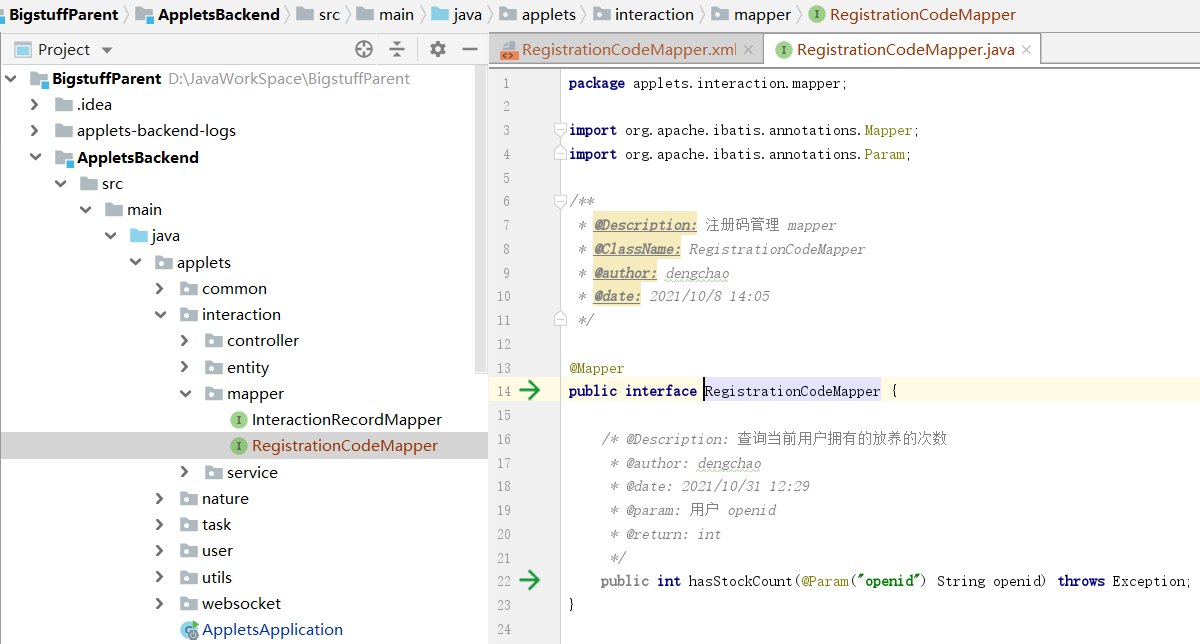The image size is (1200, 644).
Task: Click the mapper package folder icon
Action: tap(214, 393)
